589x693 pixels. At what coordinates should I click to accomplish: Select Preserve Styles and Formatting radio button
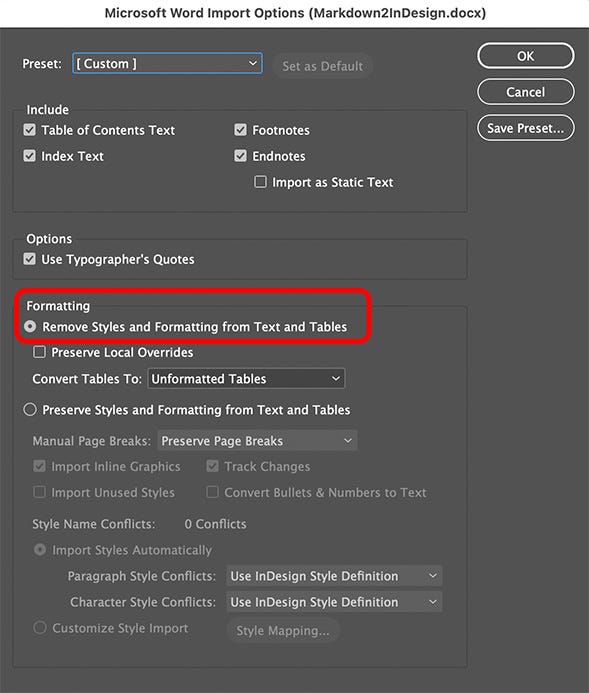pos(30,410)
